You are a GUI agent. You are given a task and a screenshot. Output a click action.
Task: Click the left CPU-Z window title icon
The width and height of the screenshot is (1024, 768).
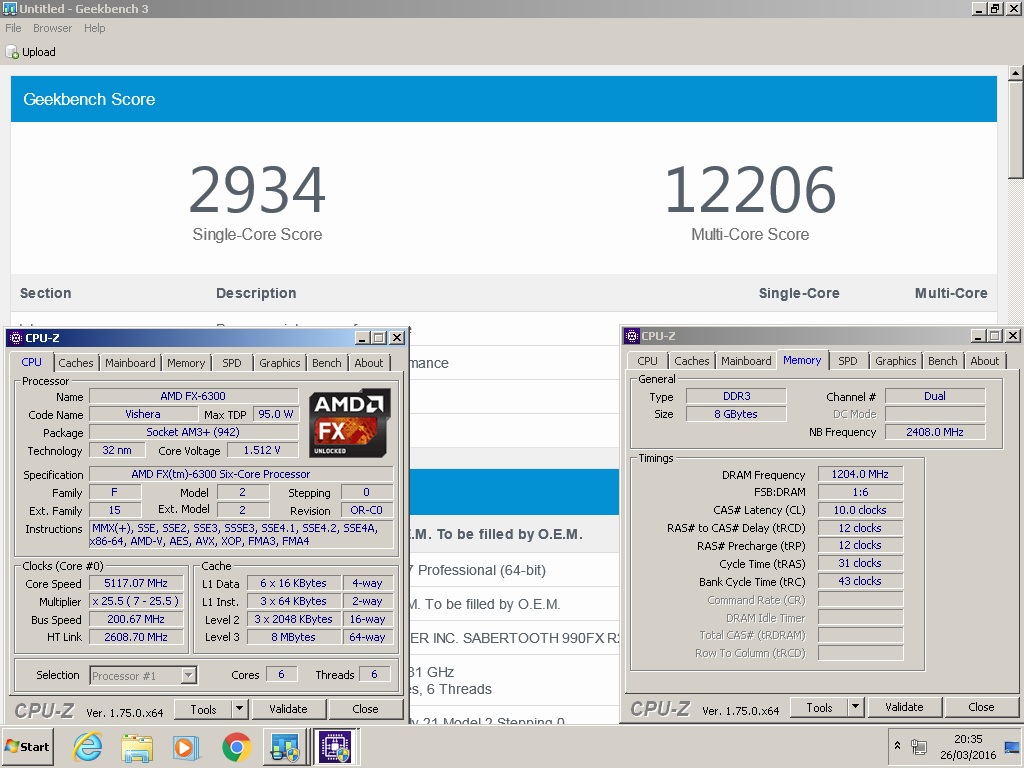16,338
